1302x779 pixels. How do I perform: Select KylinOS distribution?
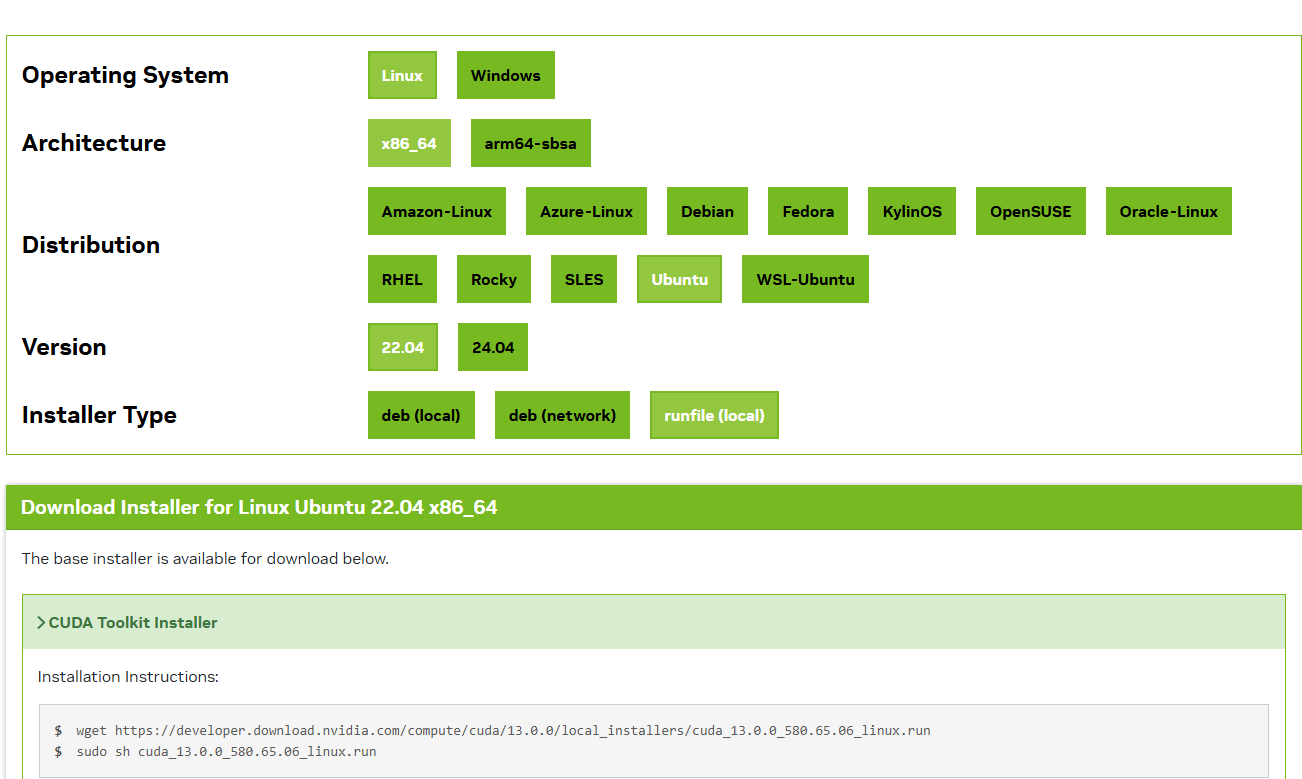pos(912,211)
